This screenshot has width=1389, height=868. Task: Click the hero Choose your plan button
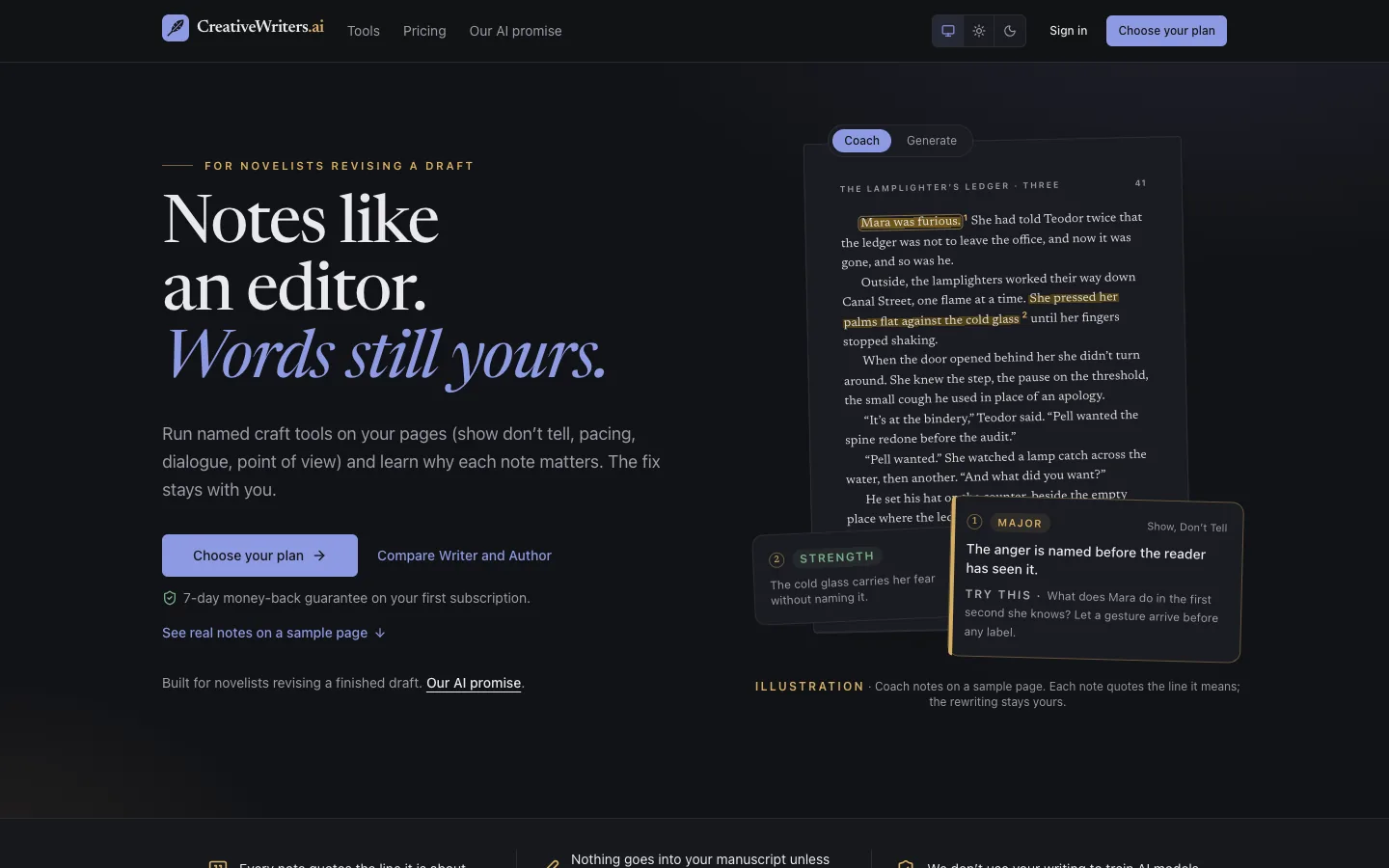point(259,556)
